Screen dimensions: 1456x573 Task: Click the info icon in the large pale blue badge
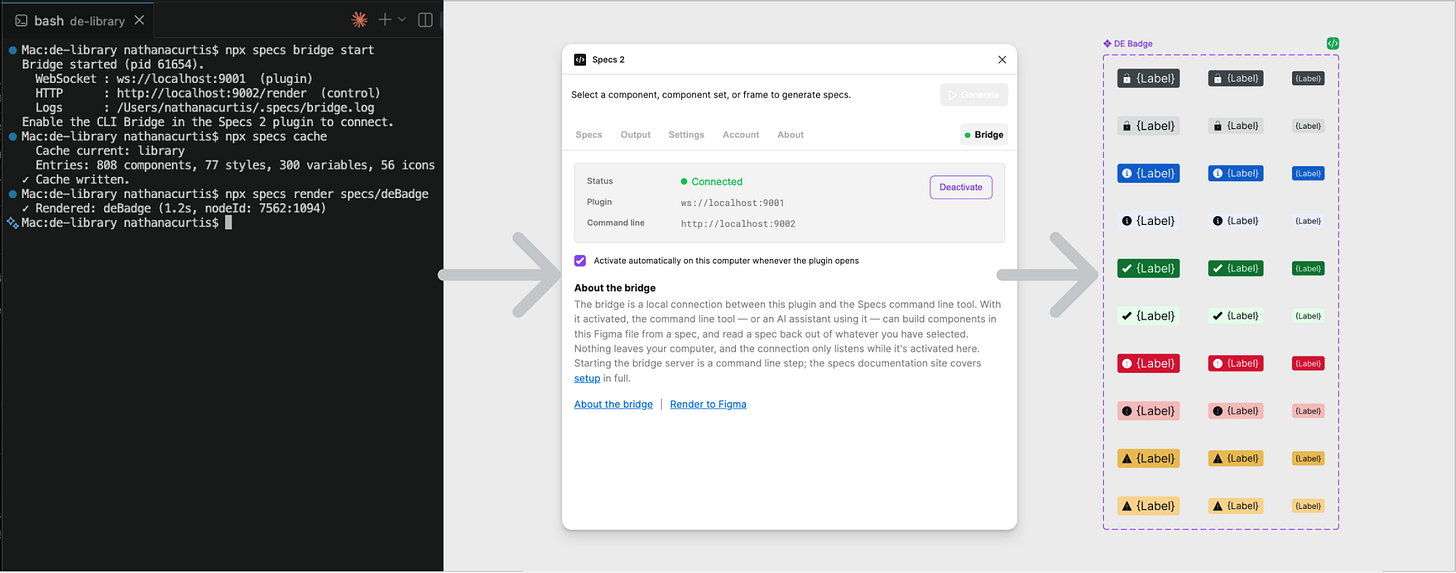coord(1126,221)
